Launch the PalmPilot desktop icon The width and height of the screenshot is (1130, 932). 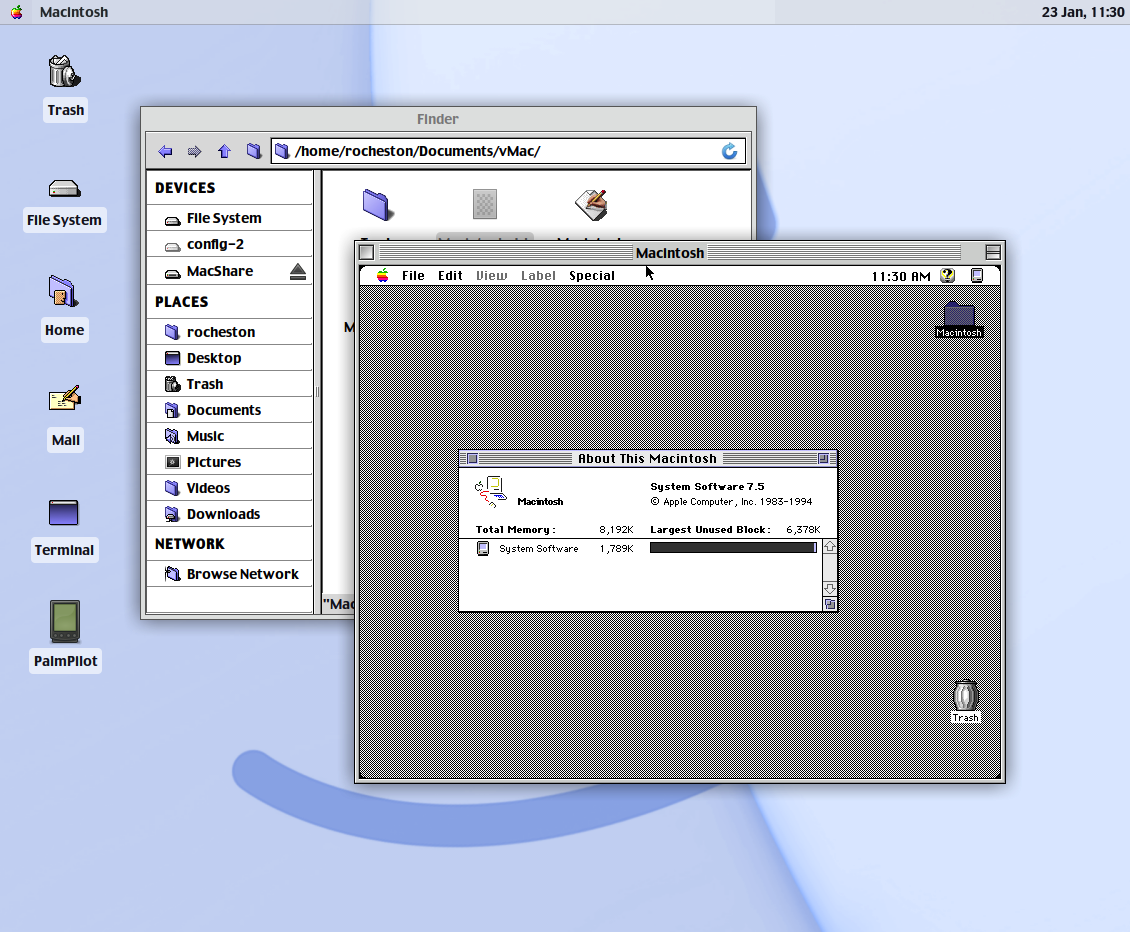pos(65,621)
